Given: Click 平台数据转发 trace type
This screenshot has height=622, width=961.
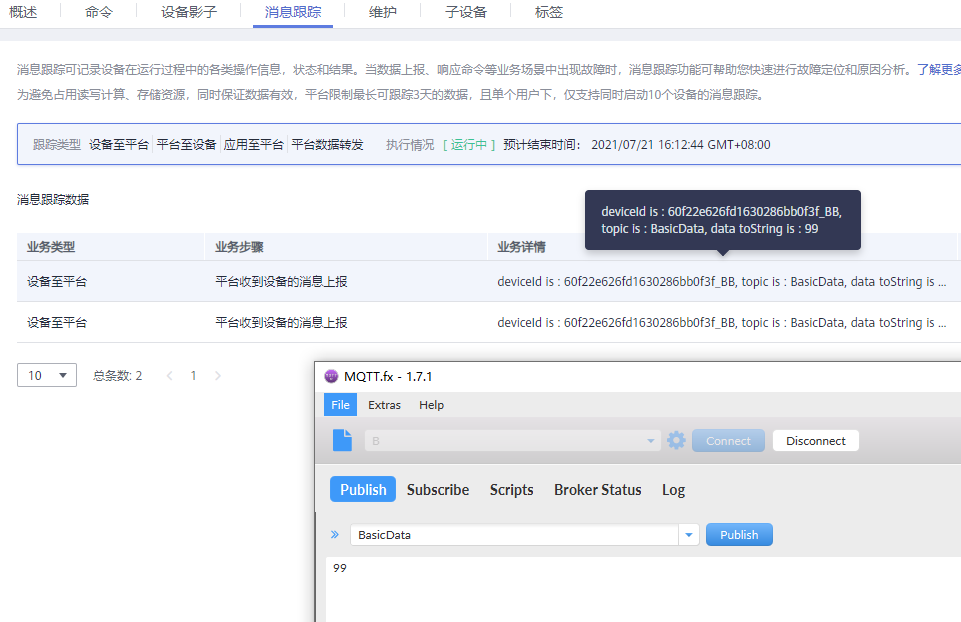Looking at the screenshot, I should click(327, 145).
